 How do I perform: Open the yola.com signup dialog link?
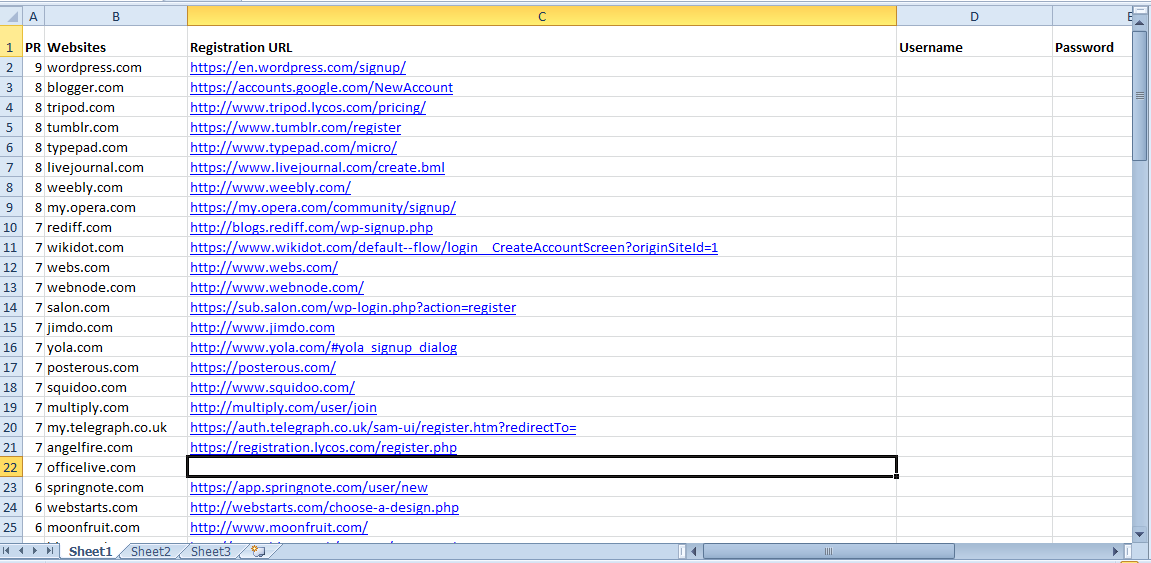click(324, 347)
